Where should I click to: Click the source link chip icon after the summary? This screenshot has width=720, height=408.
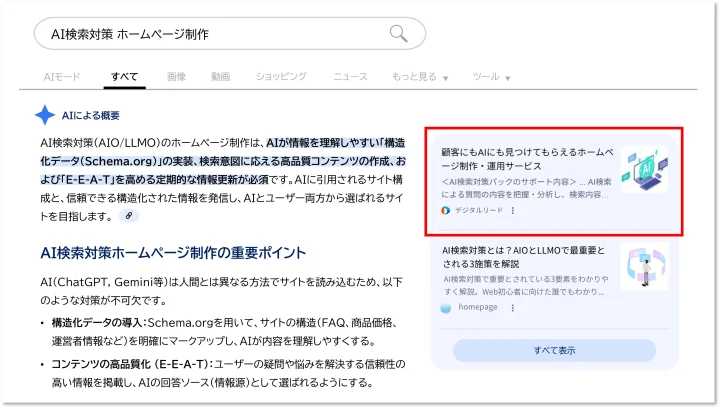tap(128, 215)
